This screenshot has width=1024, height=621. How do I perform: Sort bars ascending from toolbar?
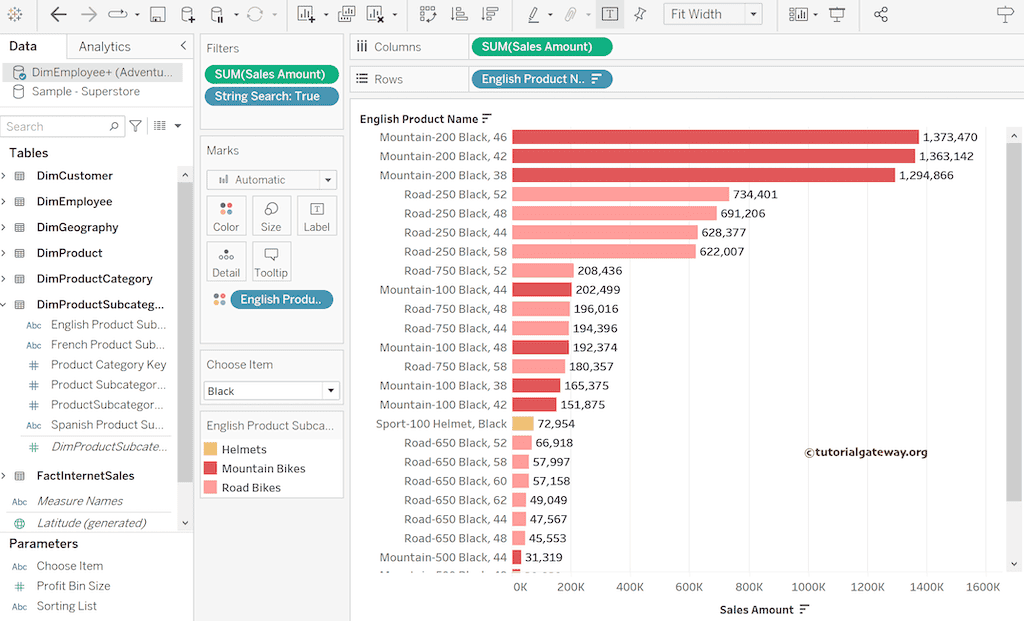click(459, 14)
